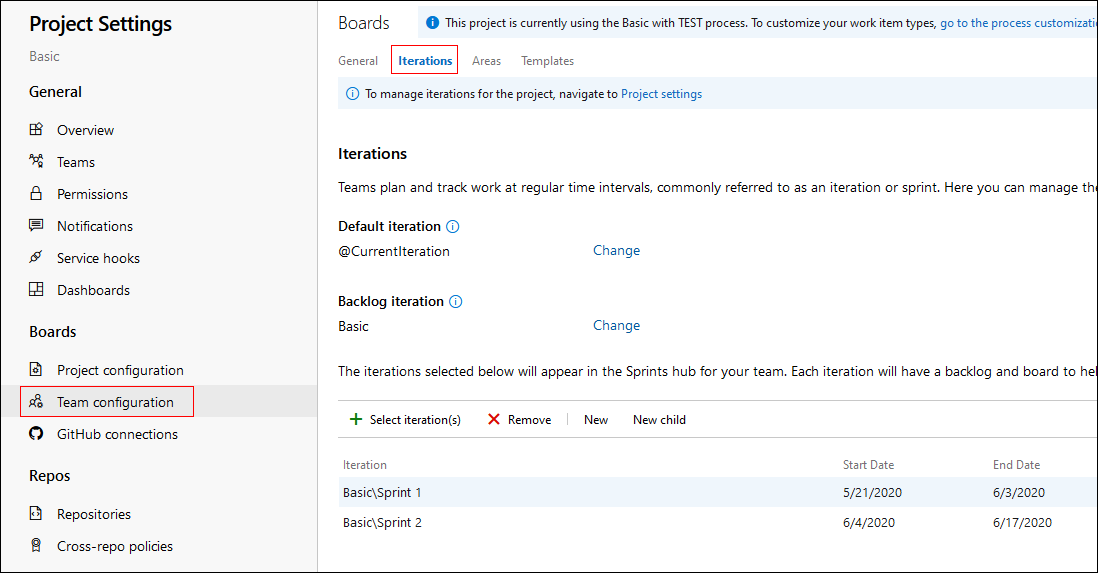The height and width of the screenshot is (573, 1098).
Task: Click the Project configuration document icon
Action: click(x=36, y=369)
